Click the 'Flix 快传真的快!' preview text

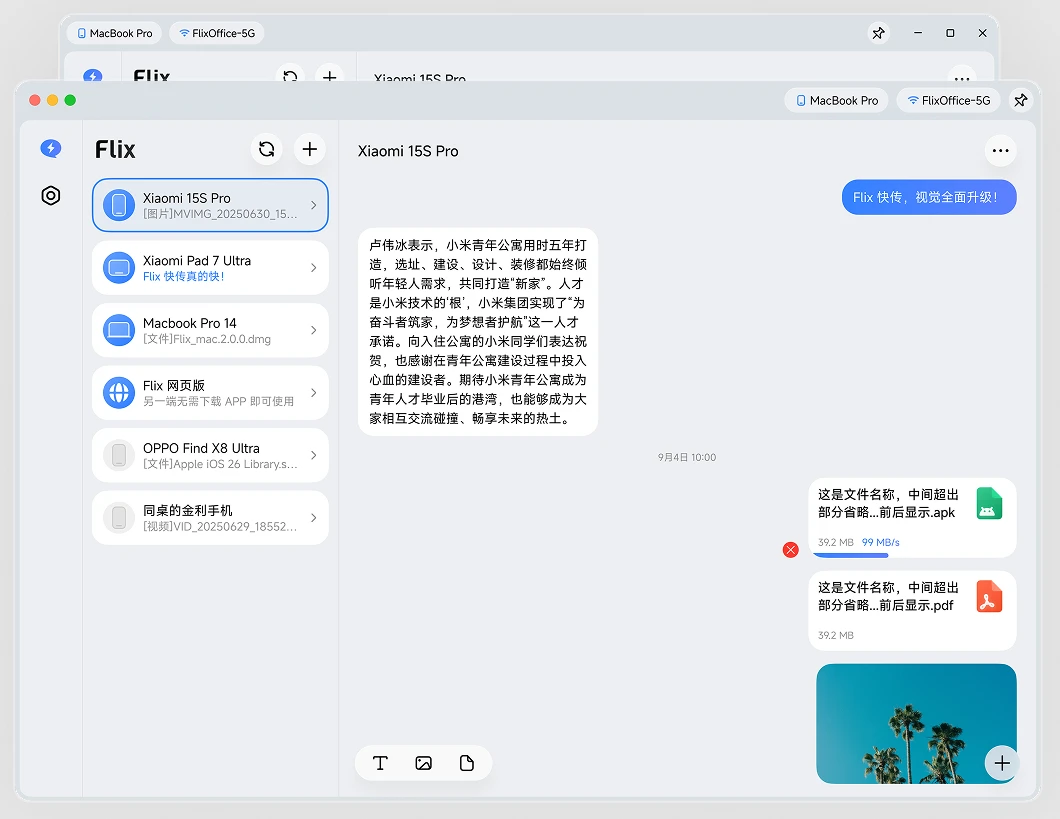click(183, 276)
